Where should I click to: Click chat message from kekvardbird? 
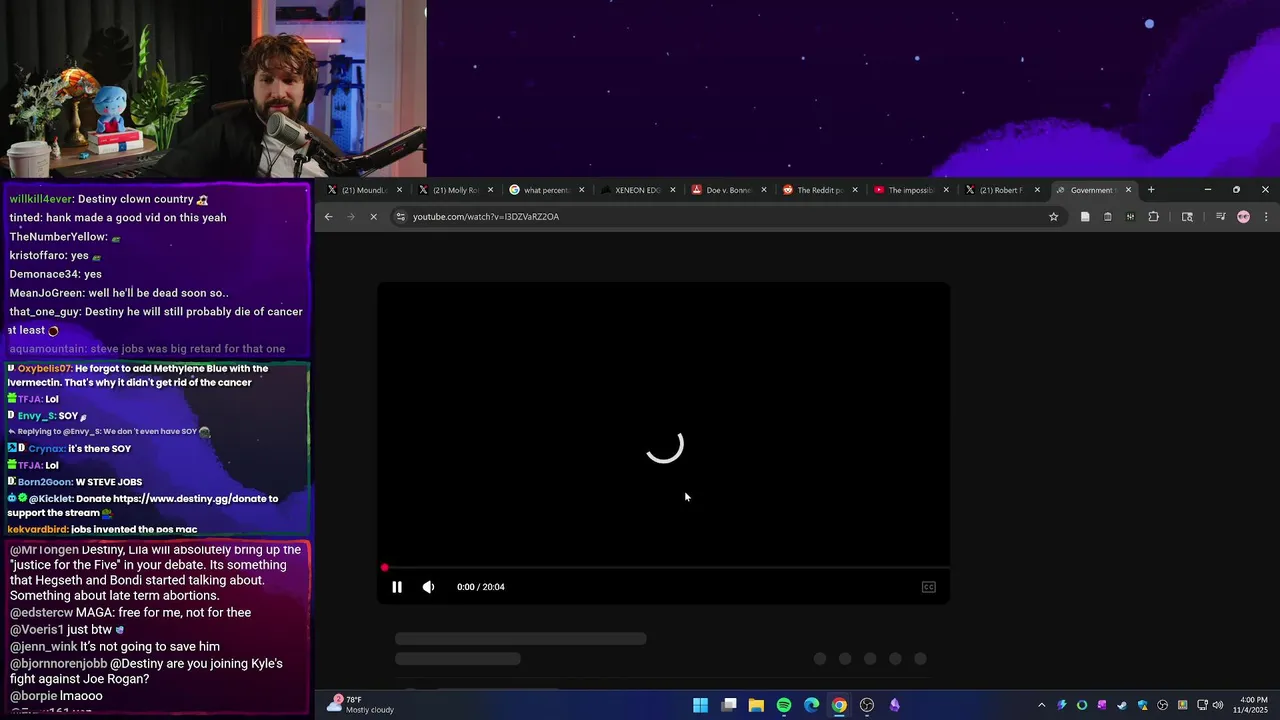click(102, 529)
